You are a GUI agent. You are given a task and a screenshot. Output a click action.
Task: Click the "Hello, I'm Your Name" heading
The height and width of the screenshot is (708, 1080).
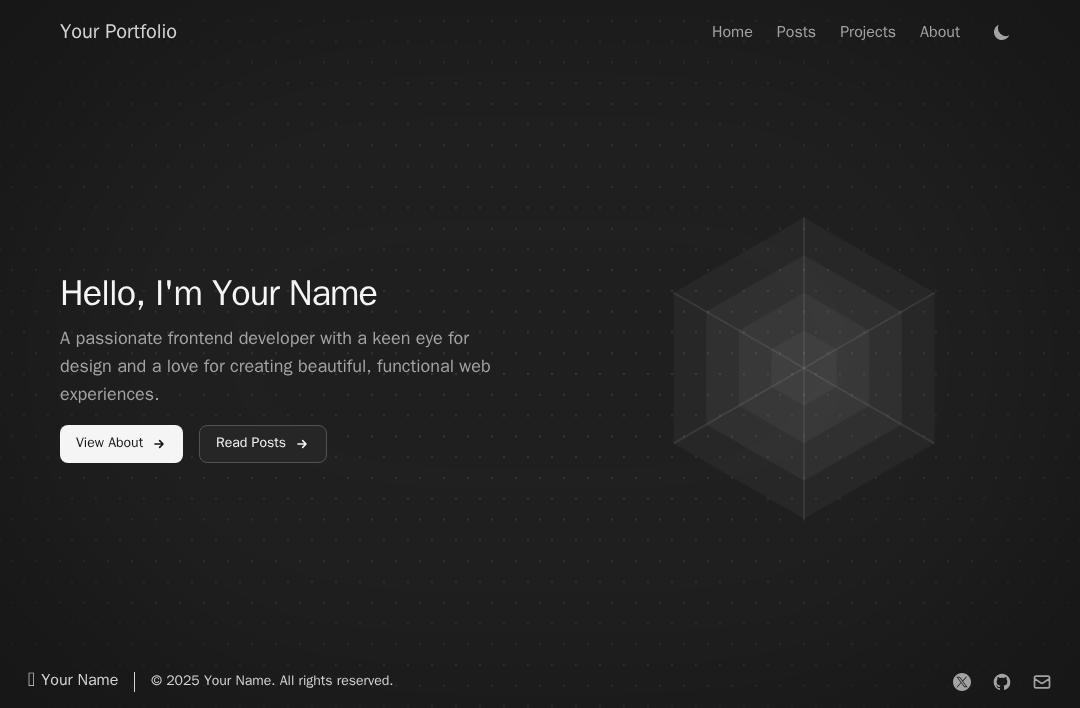point(218,294)
